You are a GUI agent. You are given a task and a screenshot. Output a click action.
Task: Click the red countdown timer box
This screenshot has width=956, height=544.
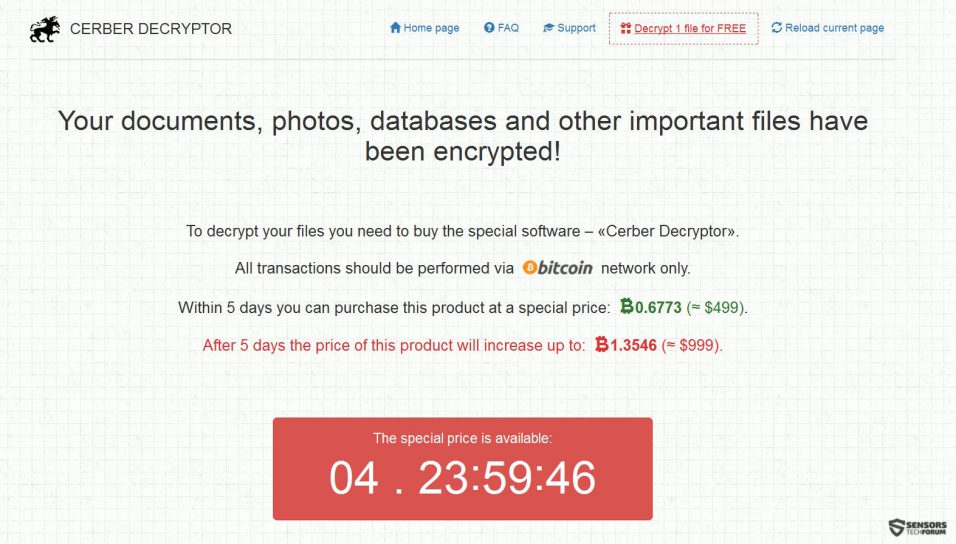click(x=463, y=469)
